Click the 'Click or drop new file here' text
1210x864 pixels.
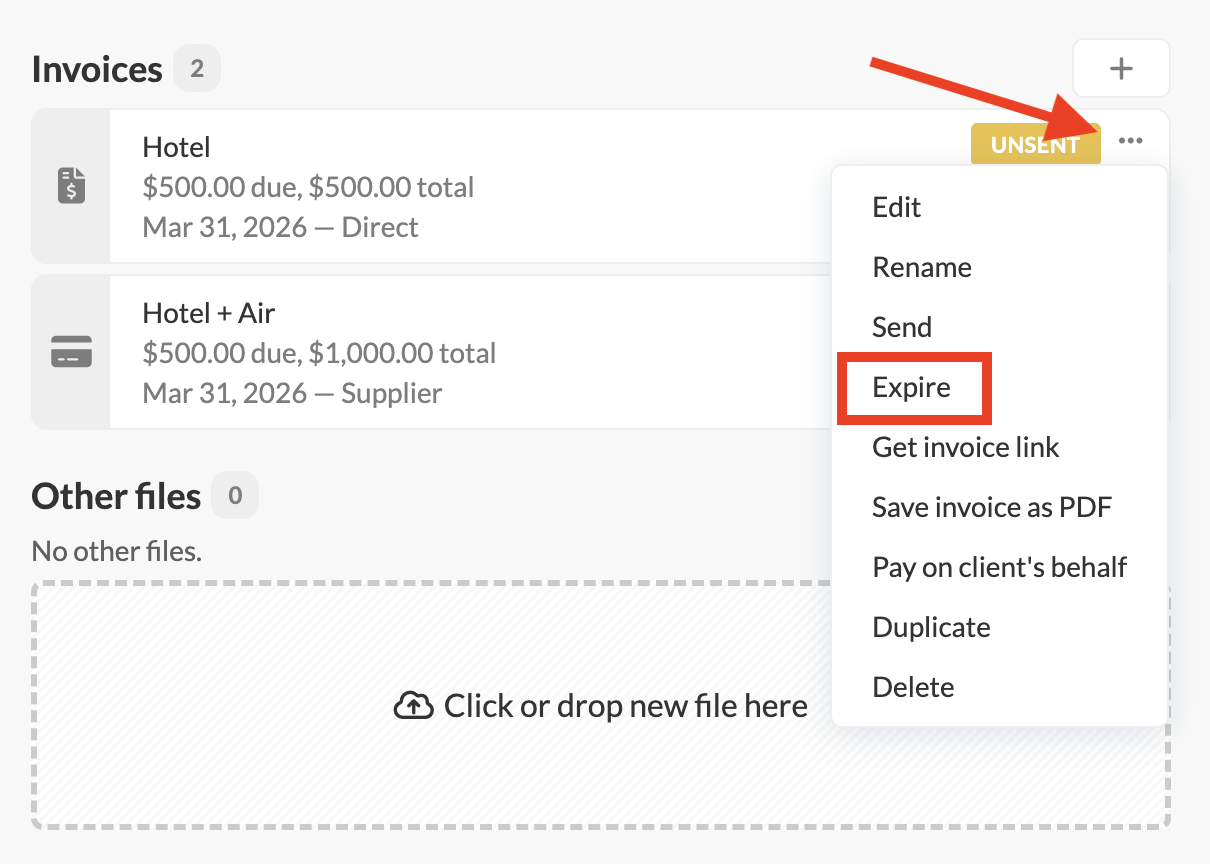coord(625,707)
